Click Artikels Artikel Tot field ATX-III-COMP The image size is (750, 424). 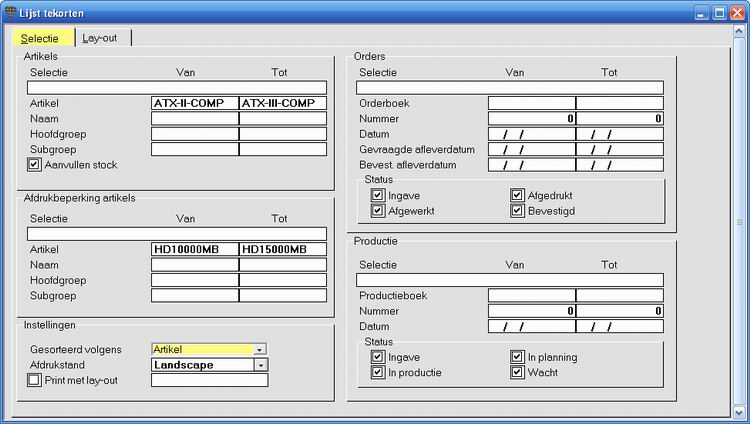click(x=283, y=103)
